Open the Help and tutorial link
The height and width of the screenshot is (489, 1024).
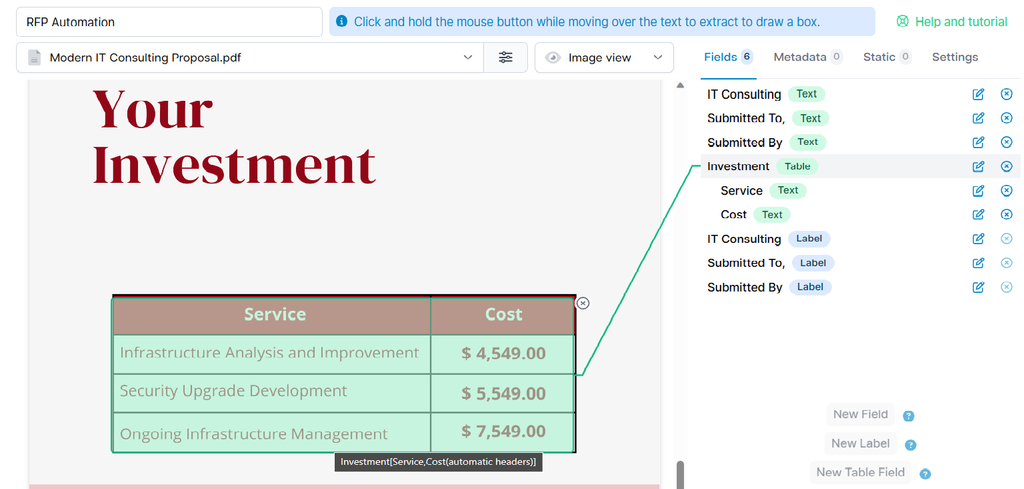[952, 22]
